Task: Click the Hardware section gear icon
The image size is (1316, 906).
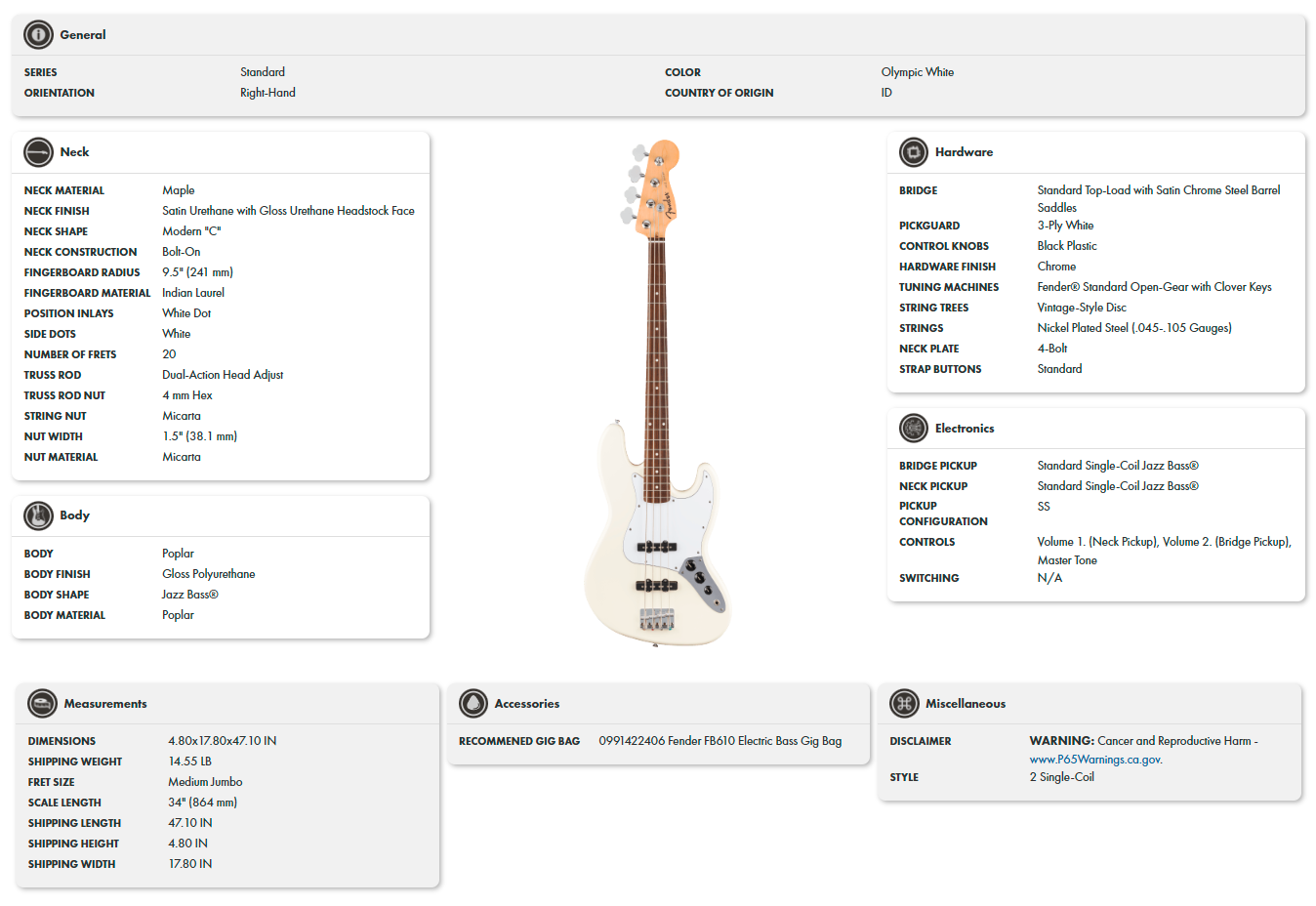Action: pyautogui.click(x=913, y=152)
